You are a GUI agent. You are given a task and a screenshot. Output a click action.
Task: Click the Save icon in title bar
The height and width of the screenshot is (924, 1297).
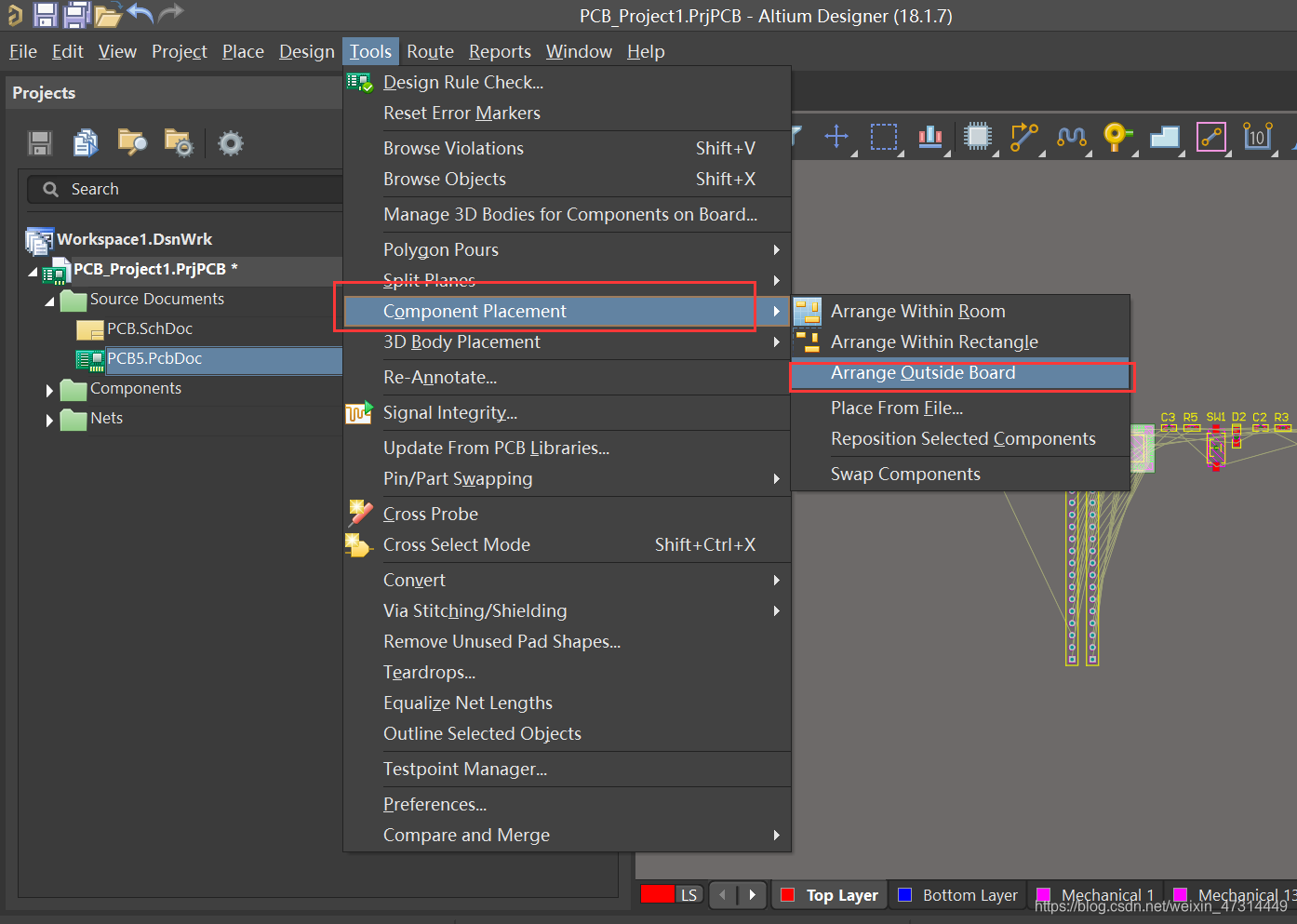tap(46, 14)
